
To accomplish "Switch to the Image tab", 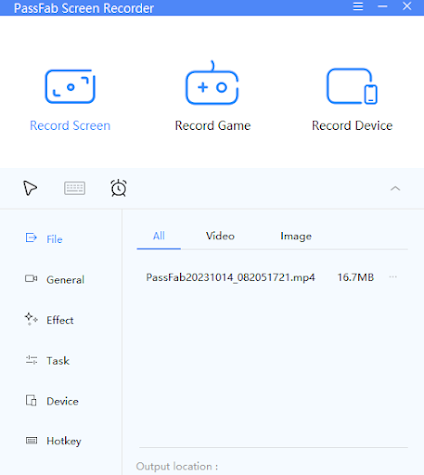I will click(x=296, y=236).
